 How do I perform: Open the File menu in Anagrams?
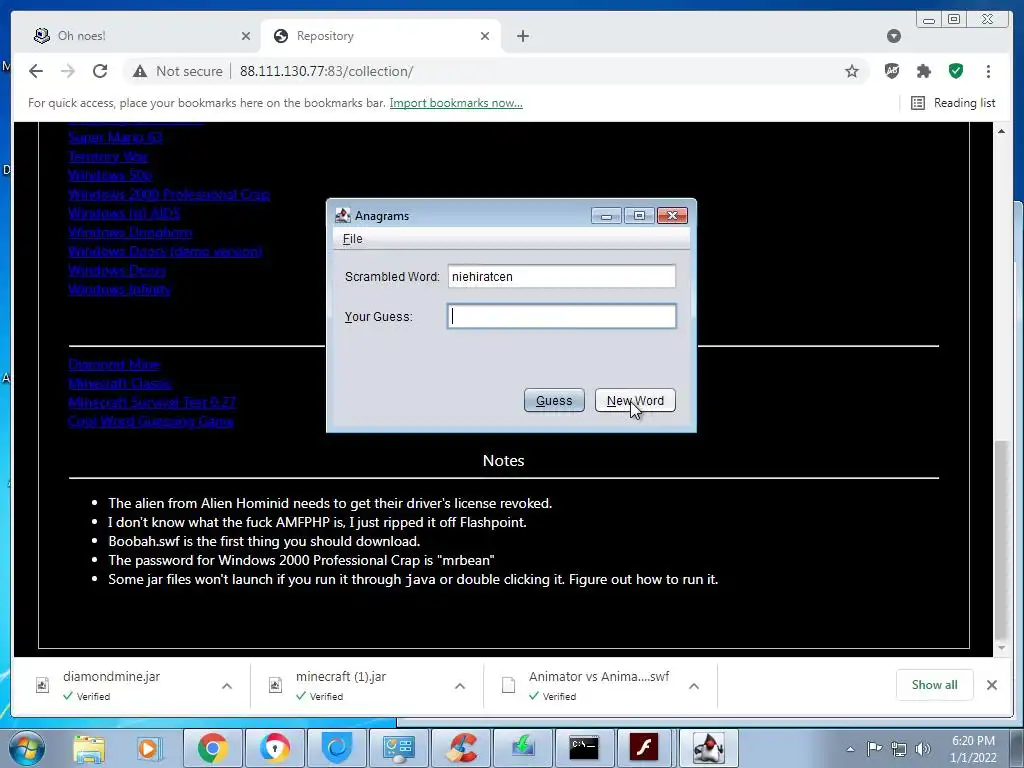[353, 239]
